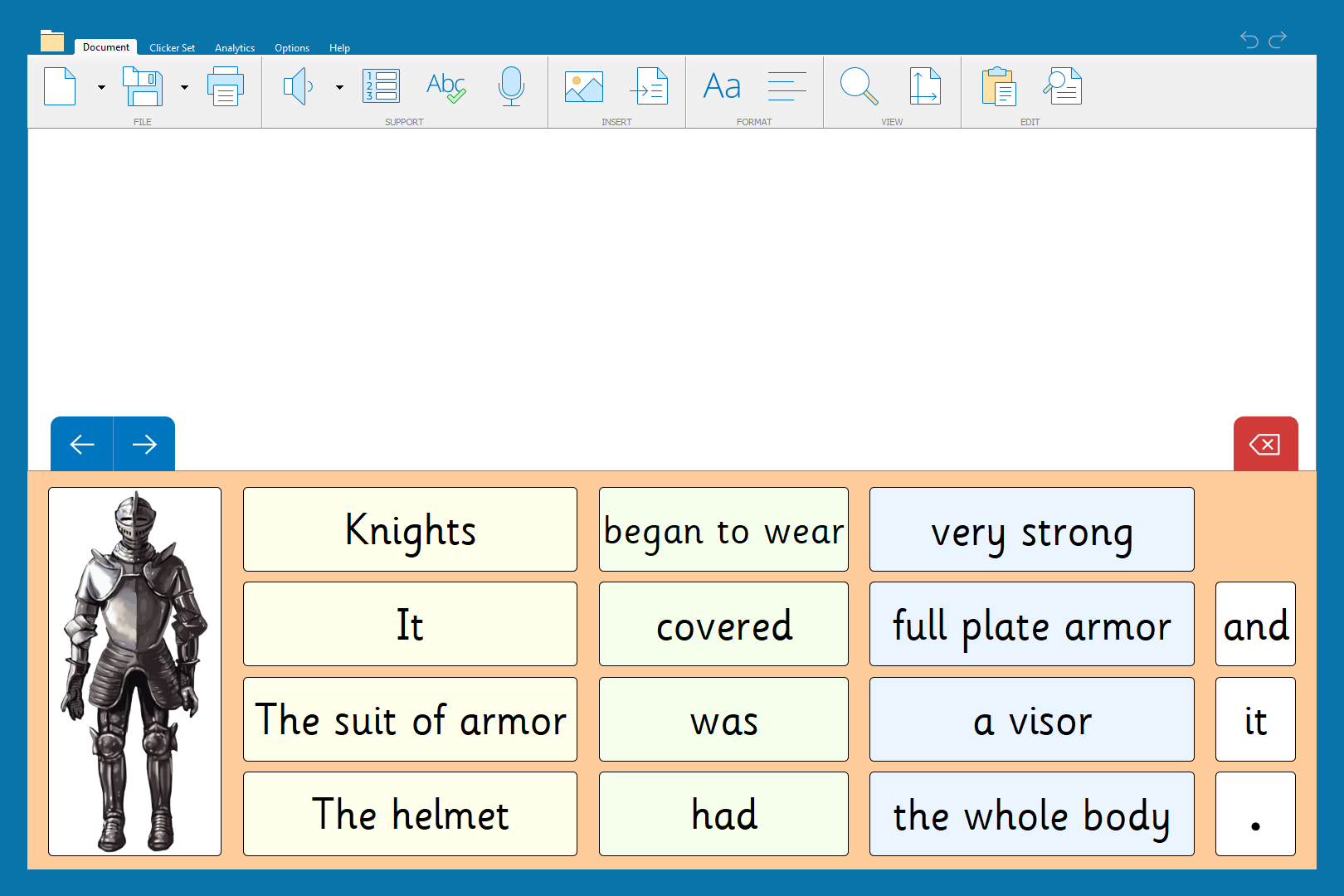Click the speaker read-aloud icon

[x=299, y=86]
